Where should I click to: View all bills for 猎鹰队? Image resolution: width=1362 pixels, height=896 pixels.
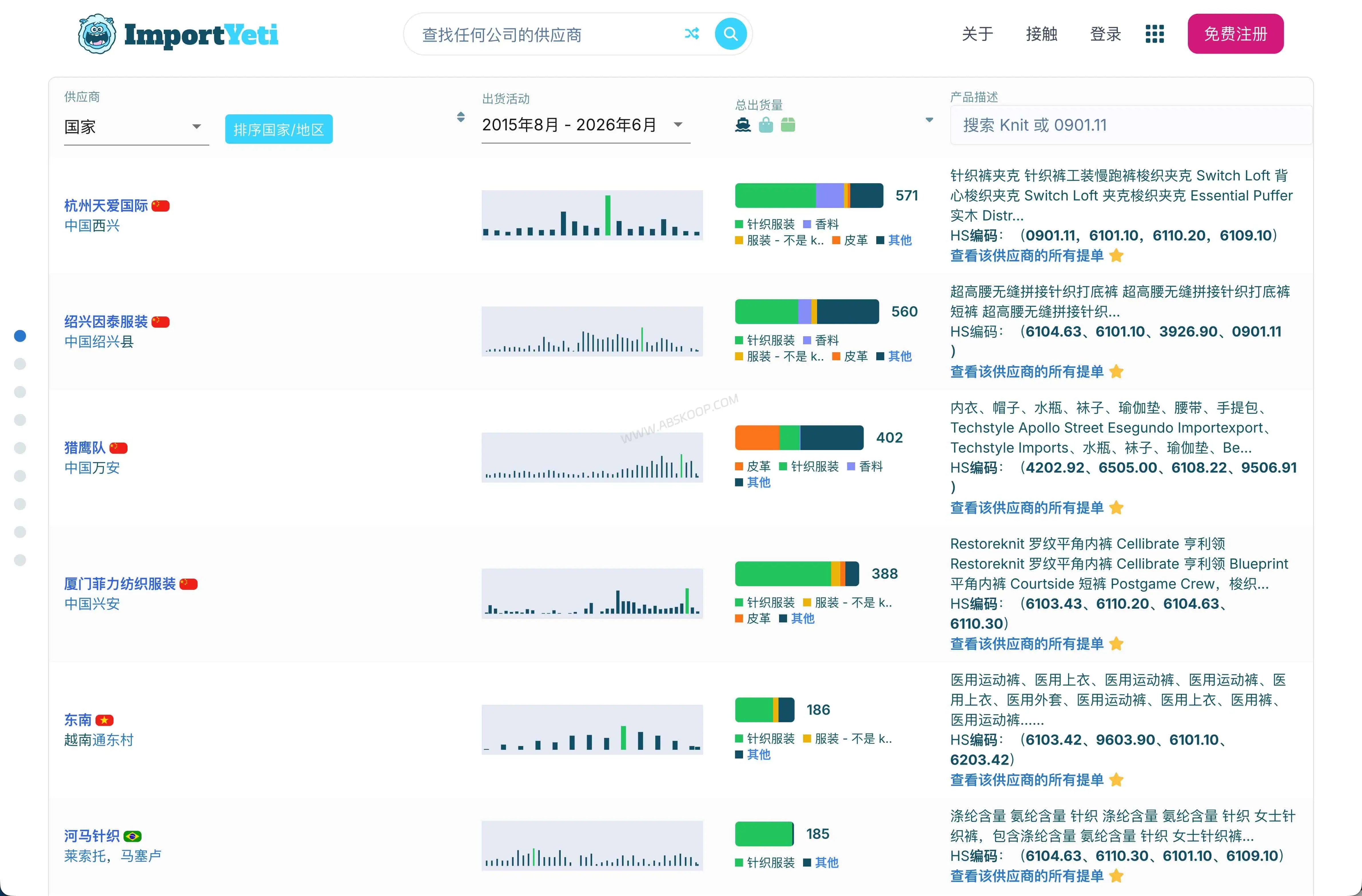click(1027, 508)
